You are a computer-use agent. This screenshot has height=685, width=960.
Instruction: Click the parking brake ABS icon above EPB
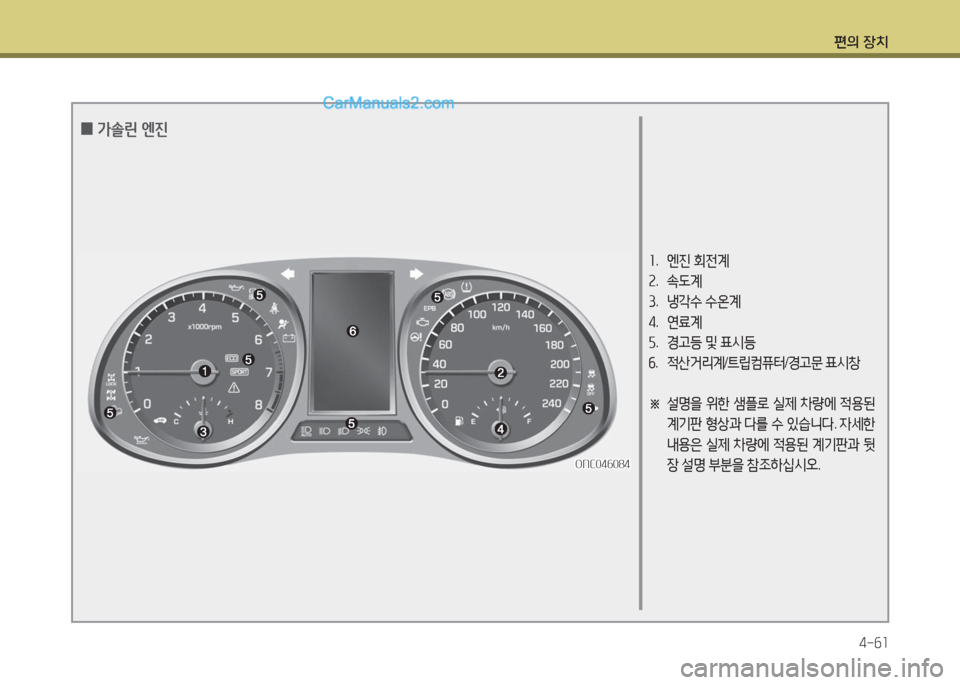449,294
